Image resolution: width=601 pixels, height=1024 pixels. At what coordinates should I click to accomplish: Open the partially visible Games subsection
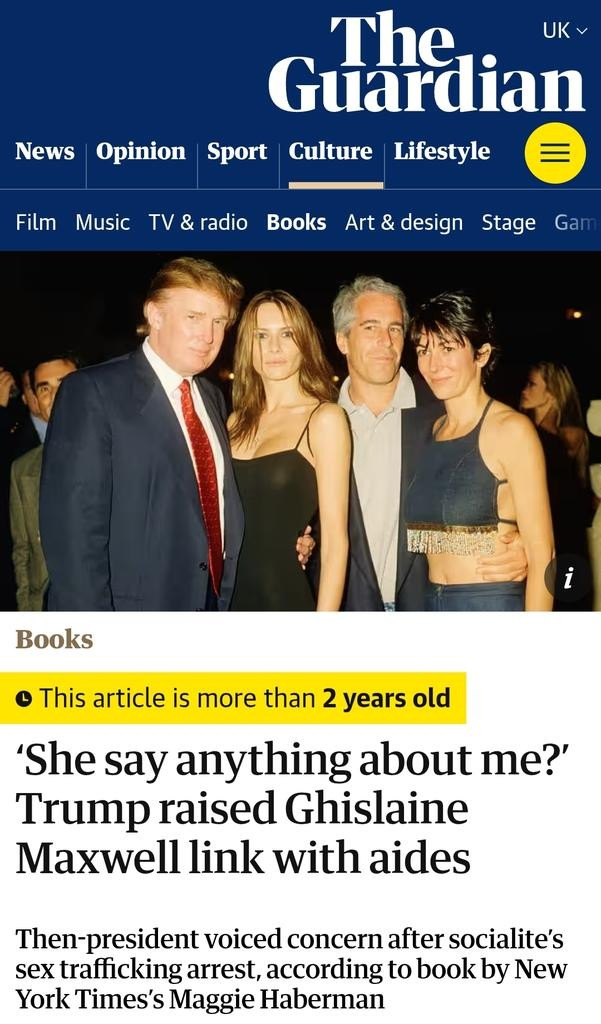(577, 223)
